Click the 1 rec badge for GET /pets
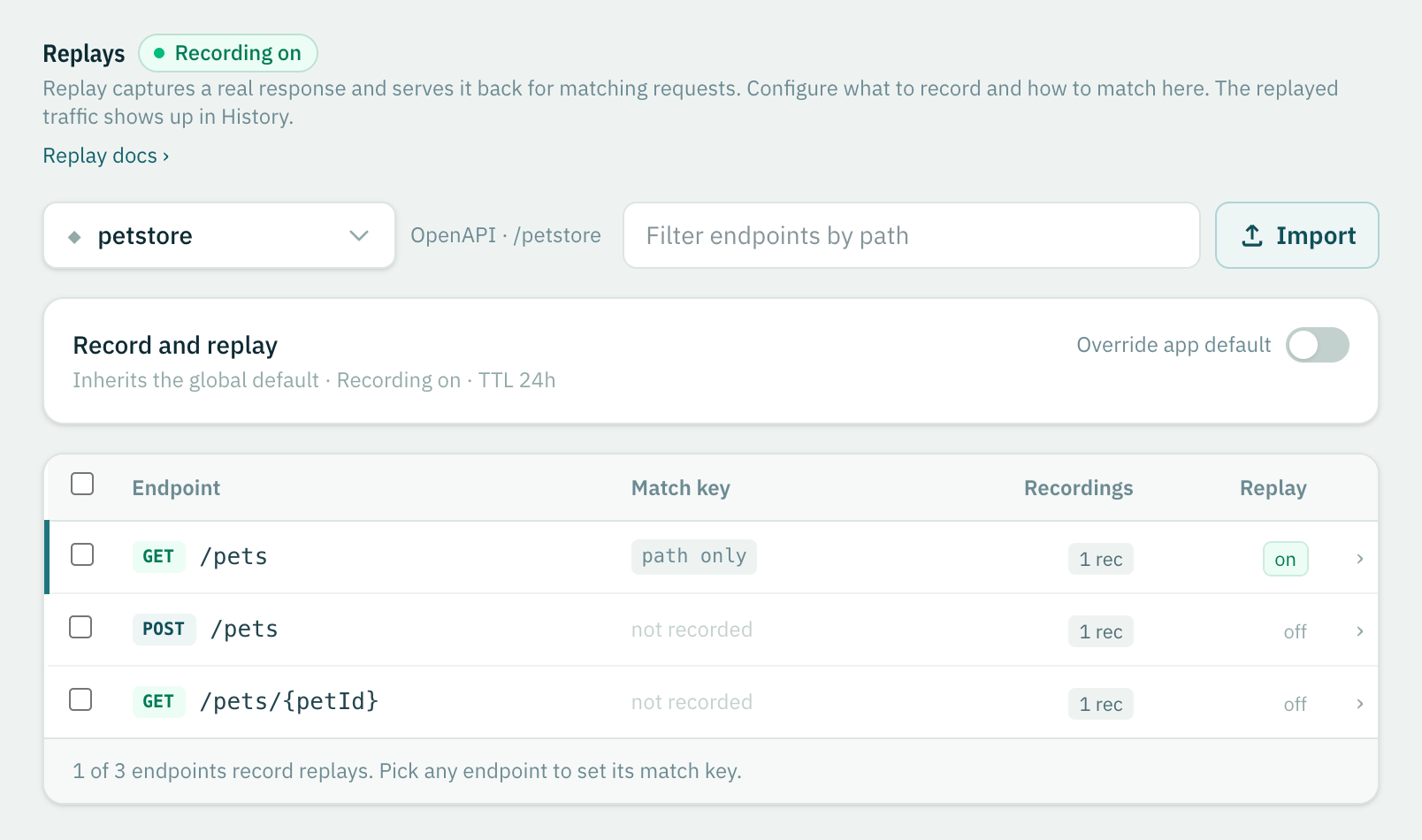Viewport: 1422px width, 840px height. (1101, 559)
